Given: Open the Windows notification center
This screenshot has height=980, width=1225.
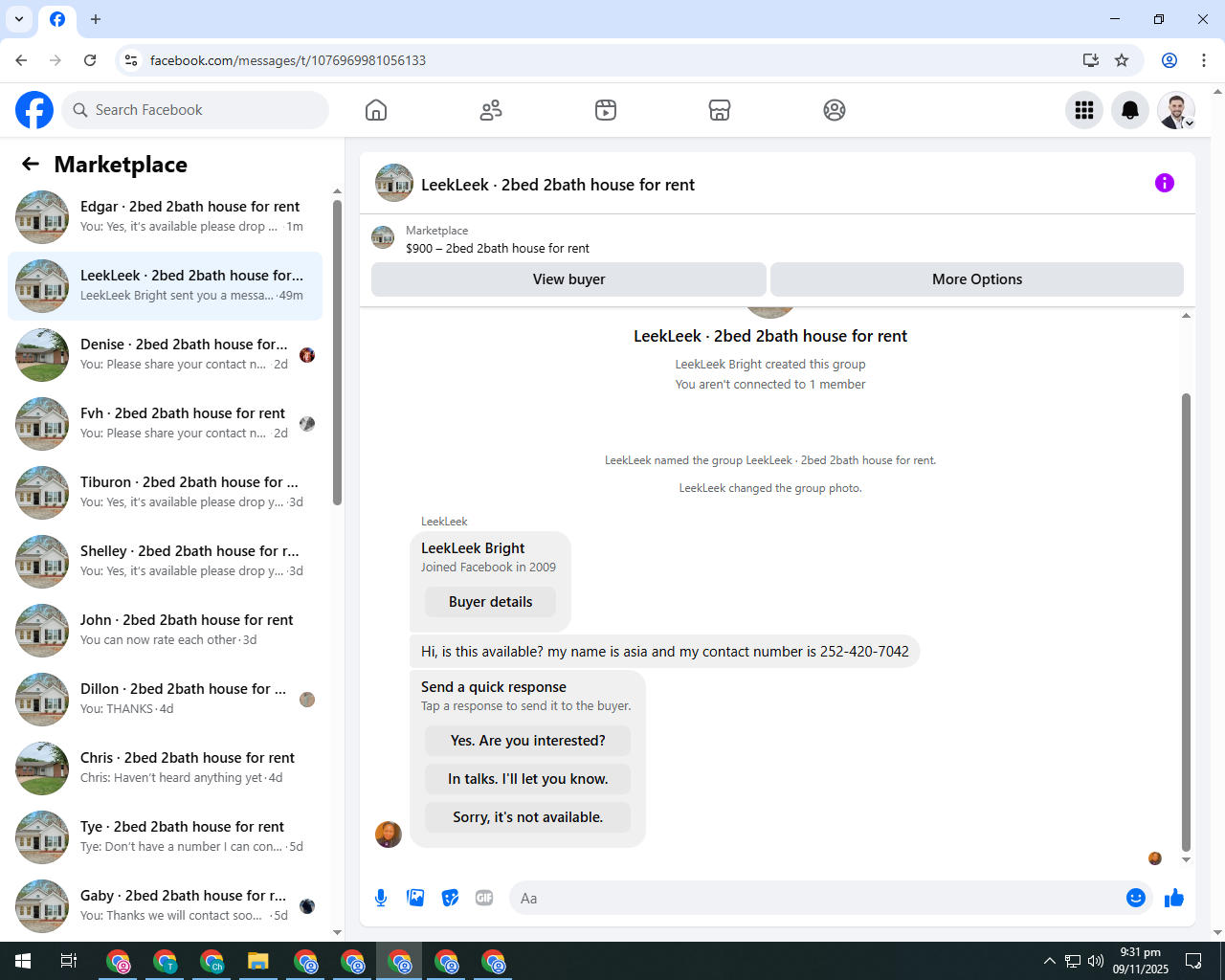Looking at the screenshot, I should (x=1193, y=961).
